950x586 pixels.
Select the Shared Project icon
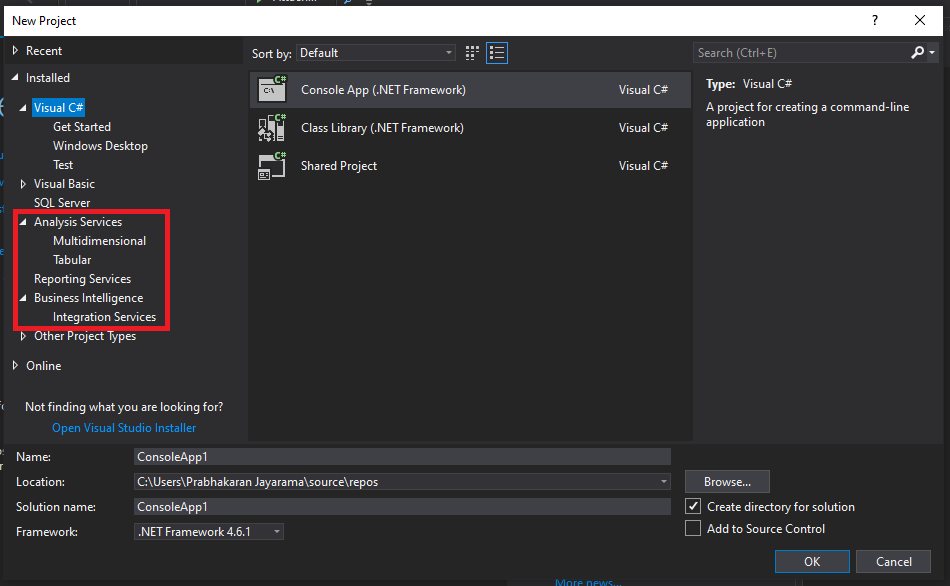click(x=272, y=165)
